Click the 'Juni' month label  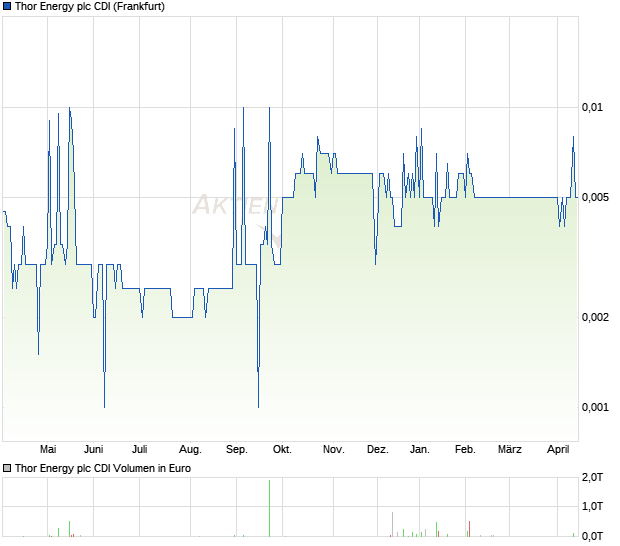[x=94, y=449]
